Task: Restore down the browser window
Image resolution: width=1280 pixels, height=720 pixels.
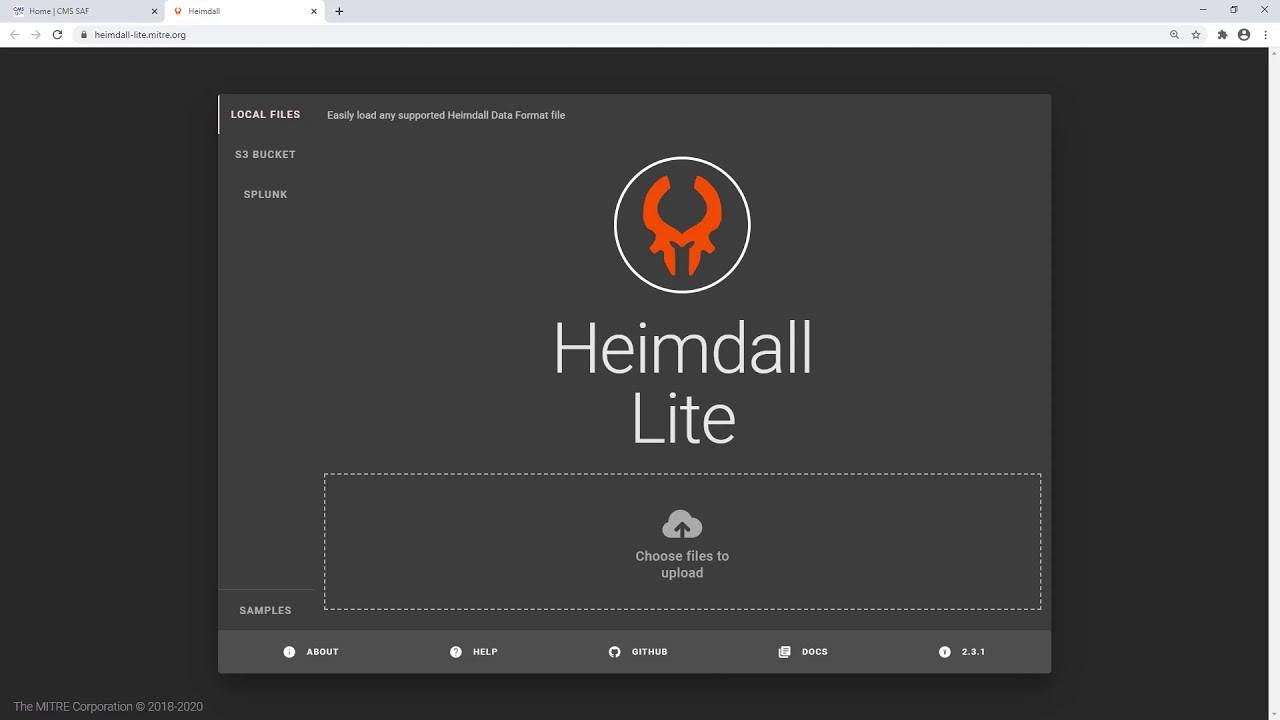Action: coord(1234,10)
